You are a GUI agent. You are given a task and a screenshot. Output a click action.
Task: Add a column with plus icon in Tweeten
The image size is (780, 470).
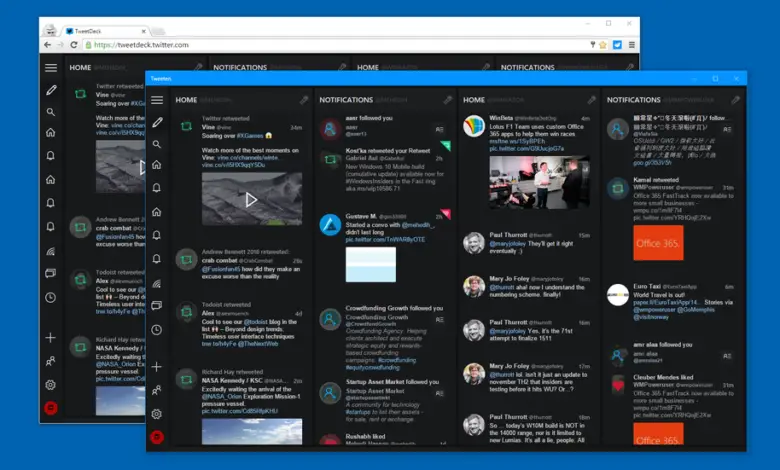coord(157,367)
